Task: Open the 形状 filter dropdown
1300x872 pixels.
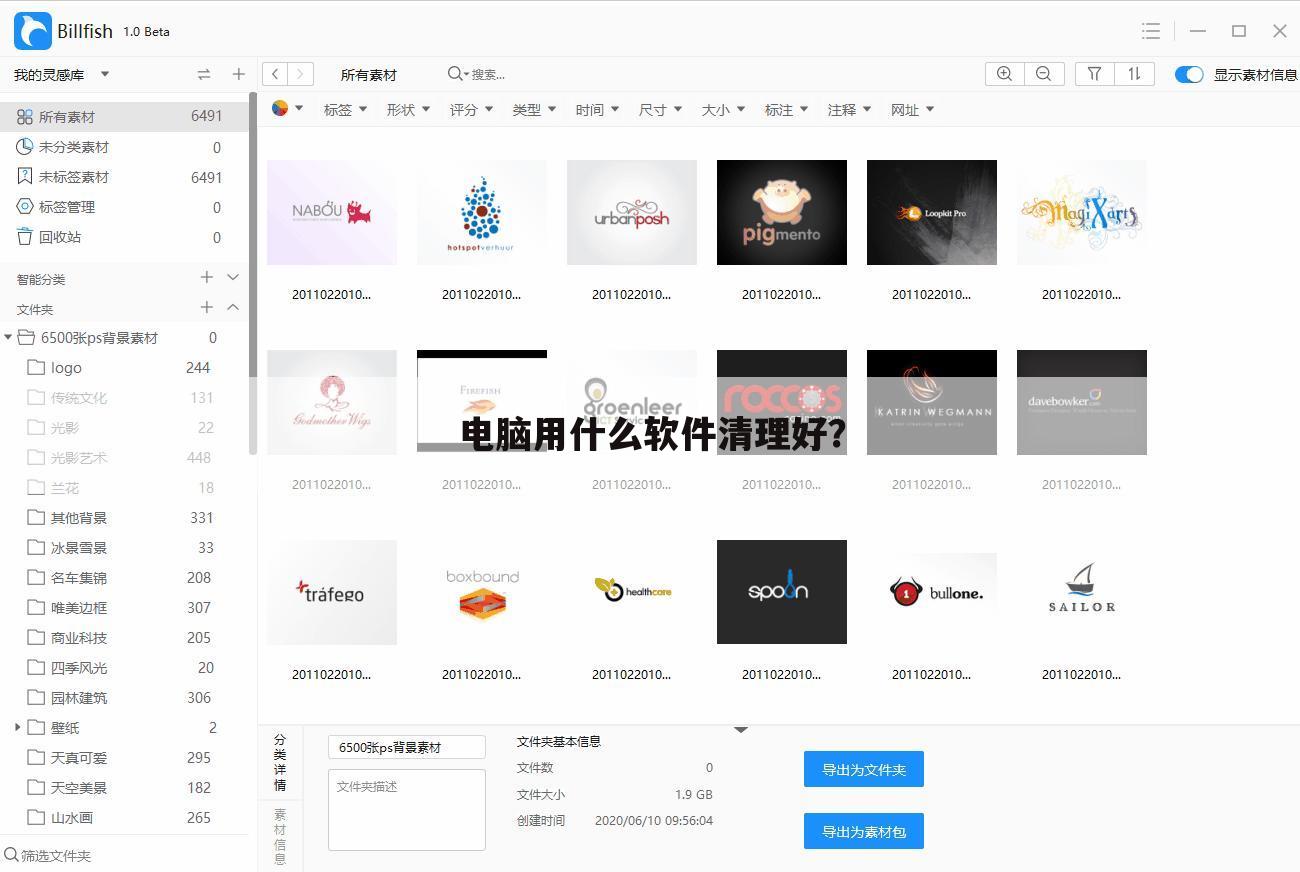Action: tap(408, 110)
